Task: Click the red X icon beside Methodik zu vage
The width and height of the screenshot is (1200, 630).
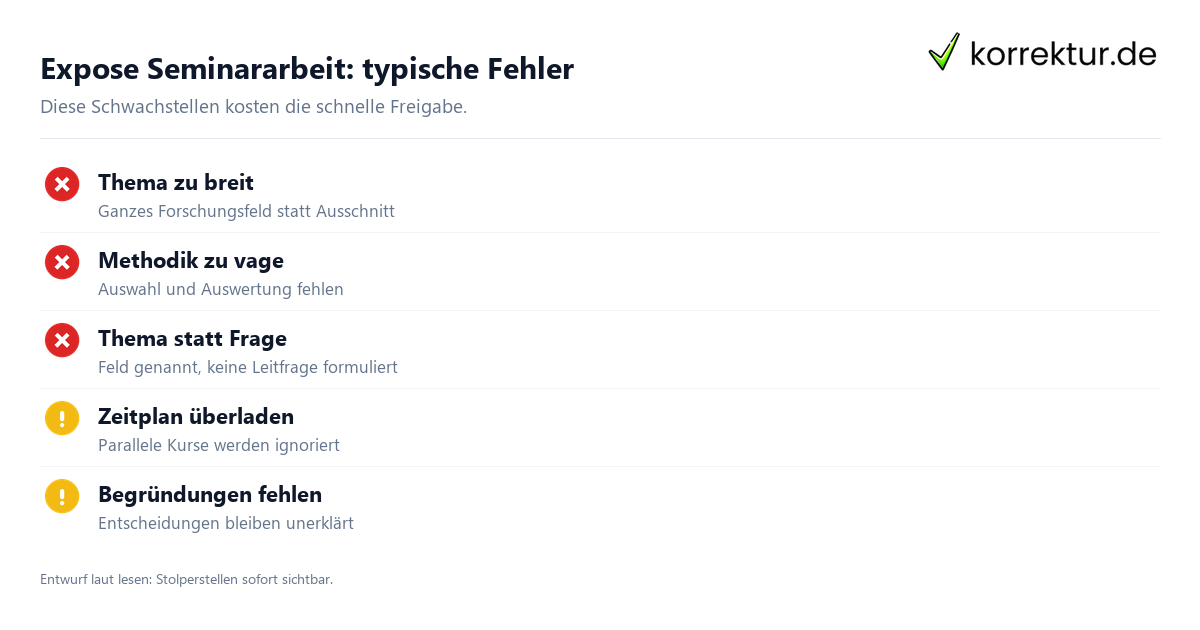Action: coord(62,262)
